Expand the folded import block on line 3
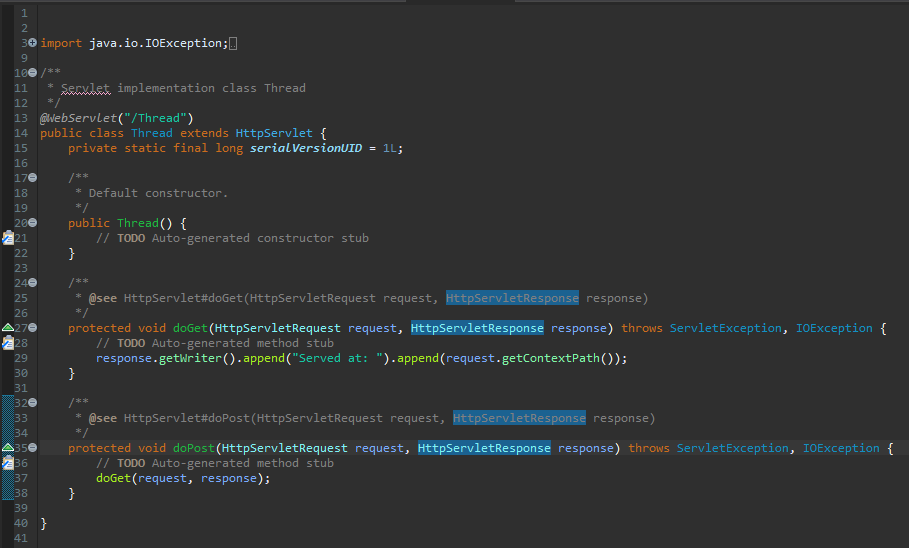The height and width of the screenshot is (548, 909). (x=32, y=42)
